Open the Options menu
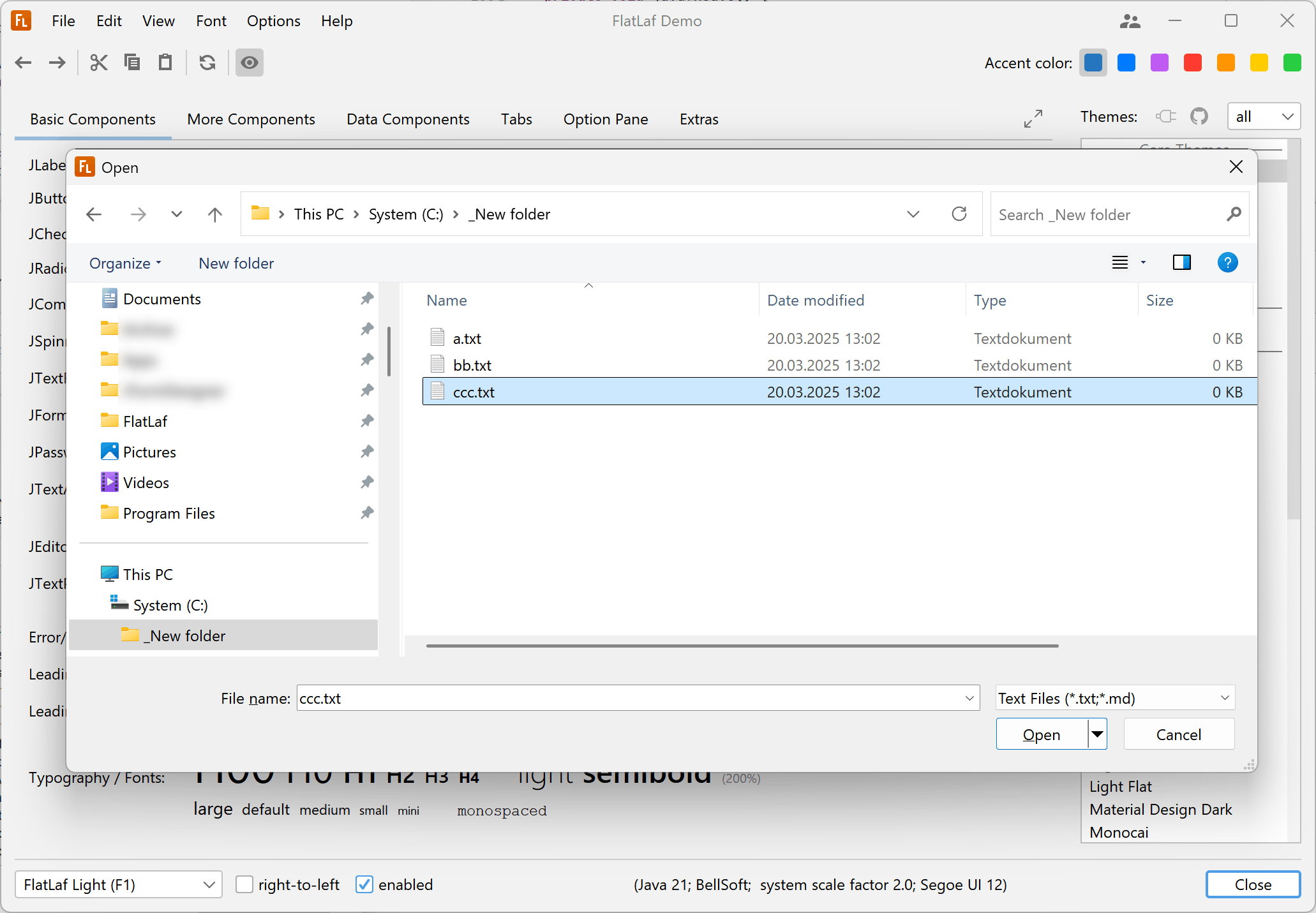This screenshot has height=913, width=1316. point(273,21)
